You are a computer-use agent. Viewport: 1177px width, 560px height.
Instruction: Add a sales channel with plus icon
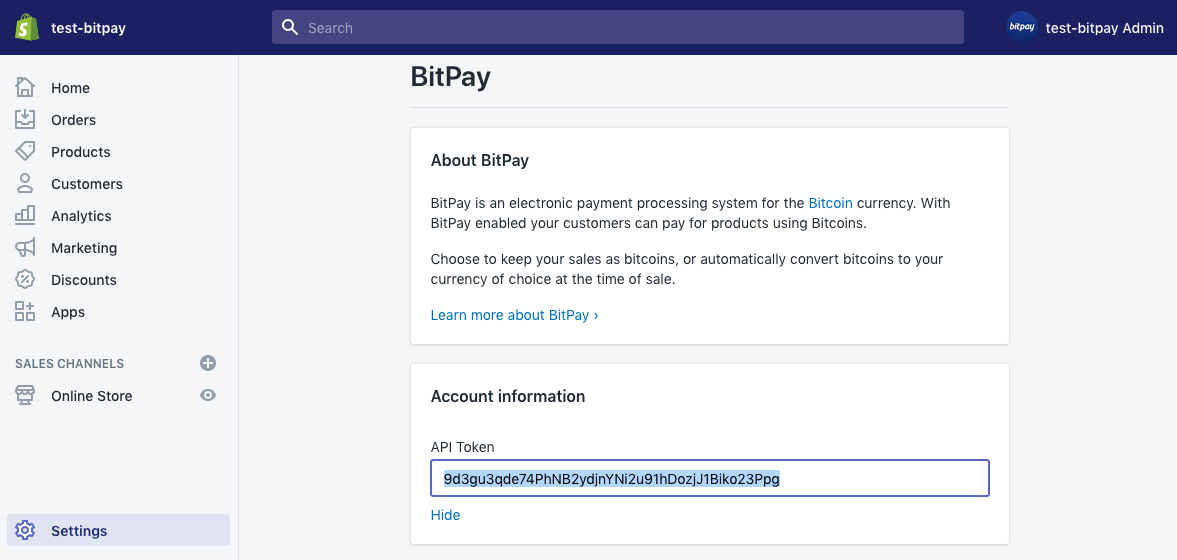pyautogui.click(x=208, y=363)
